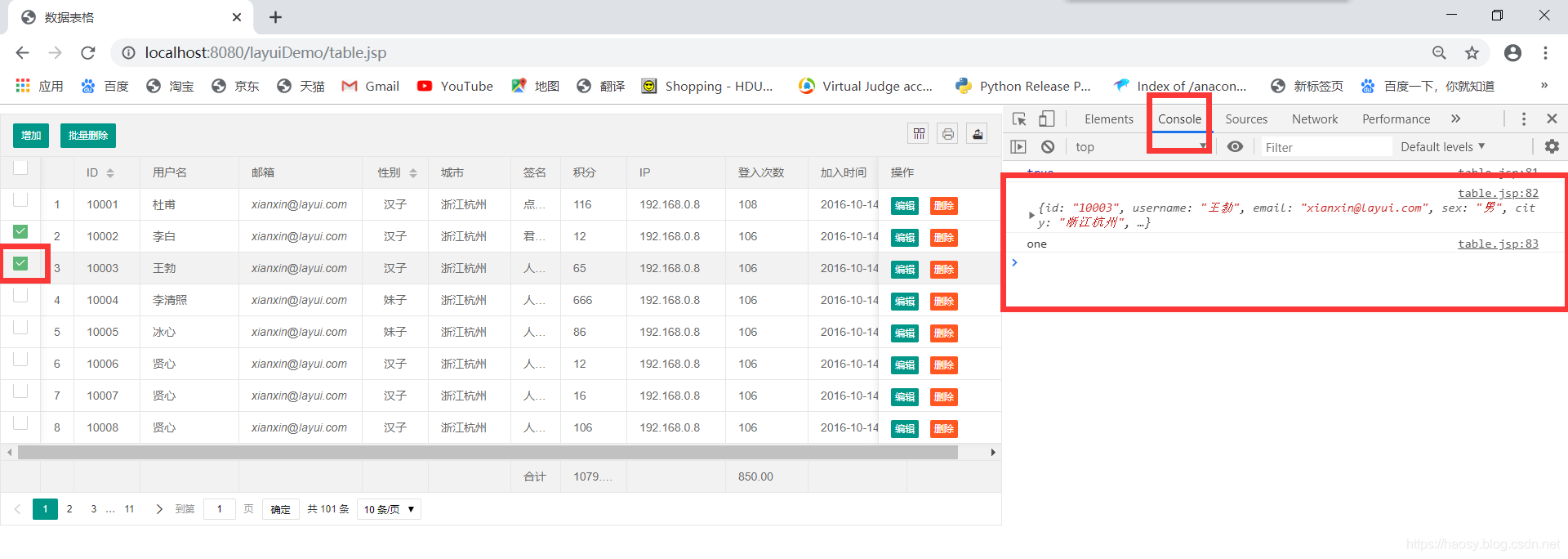Clear the console with the ban icon
The image size is (1568, 559).
pos(1048,147)
